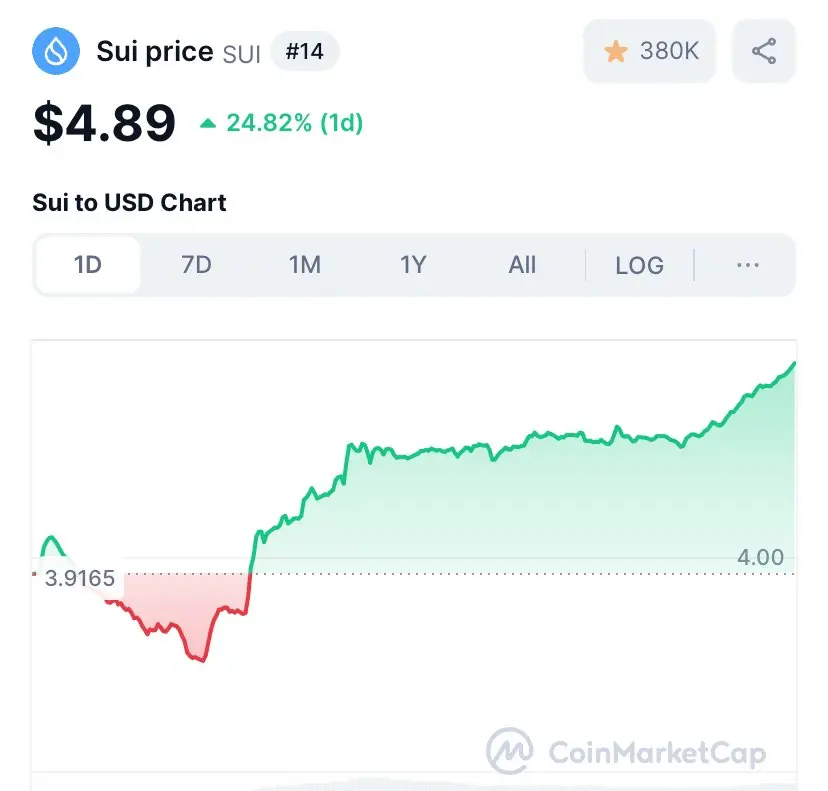
Task: Click the Sui droplet logo icon
Action: click(56, 51)
